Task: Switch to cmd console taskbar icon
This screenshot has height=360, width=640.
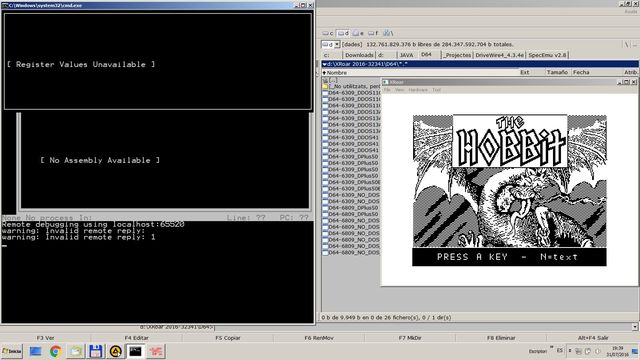Action: coord(136,351)
